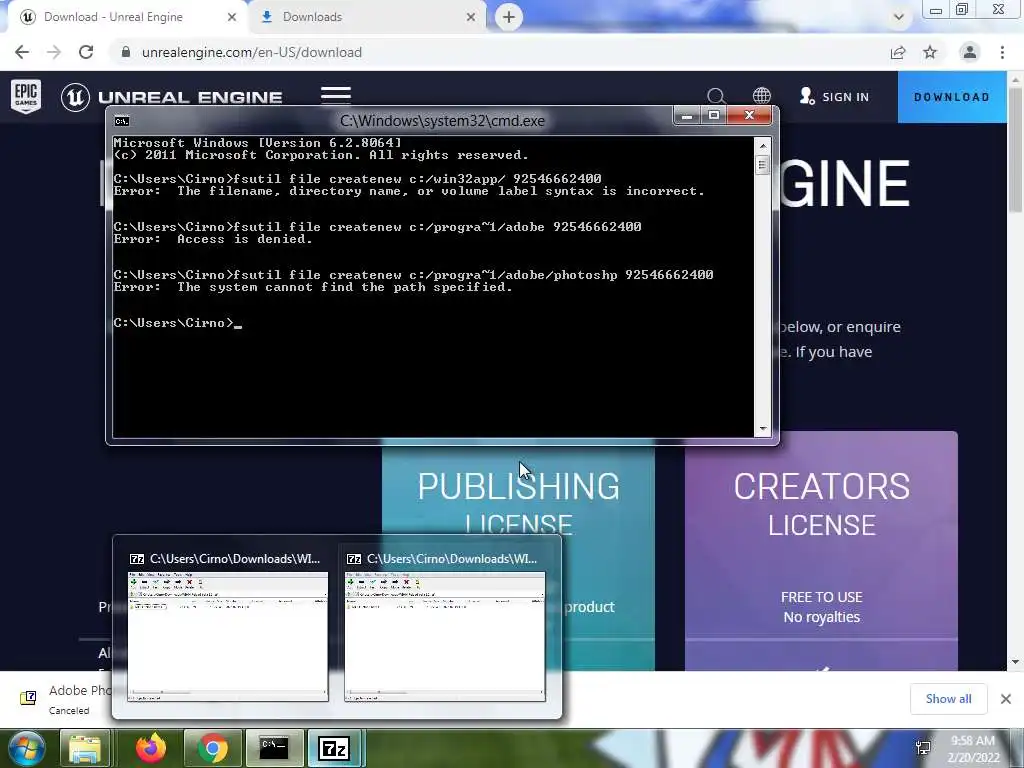Click the Chrome taskbar icon

(212, 748)
